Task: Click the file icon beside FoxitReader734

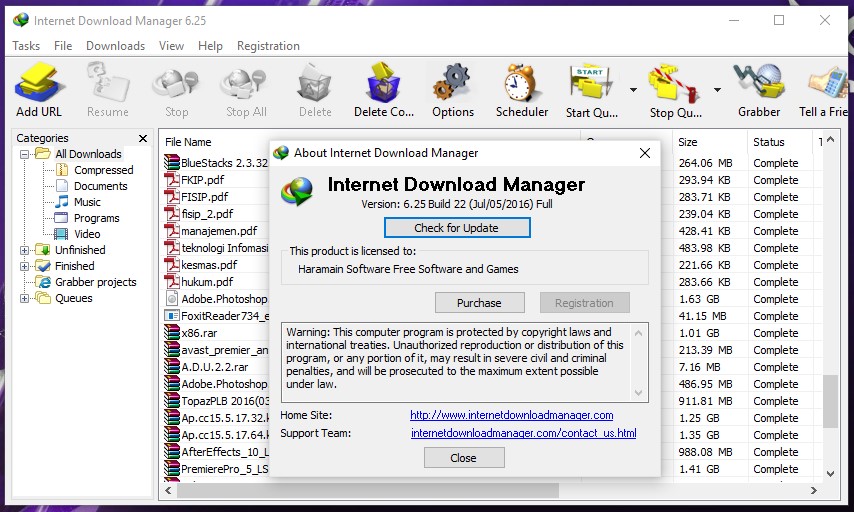Action: (x=172, y=316)
